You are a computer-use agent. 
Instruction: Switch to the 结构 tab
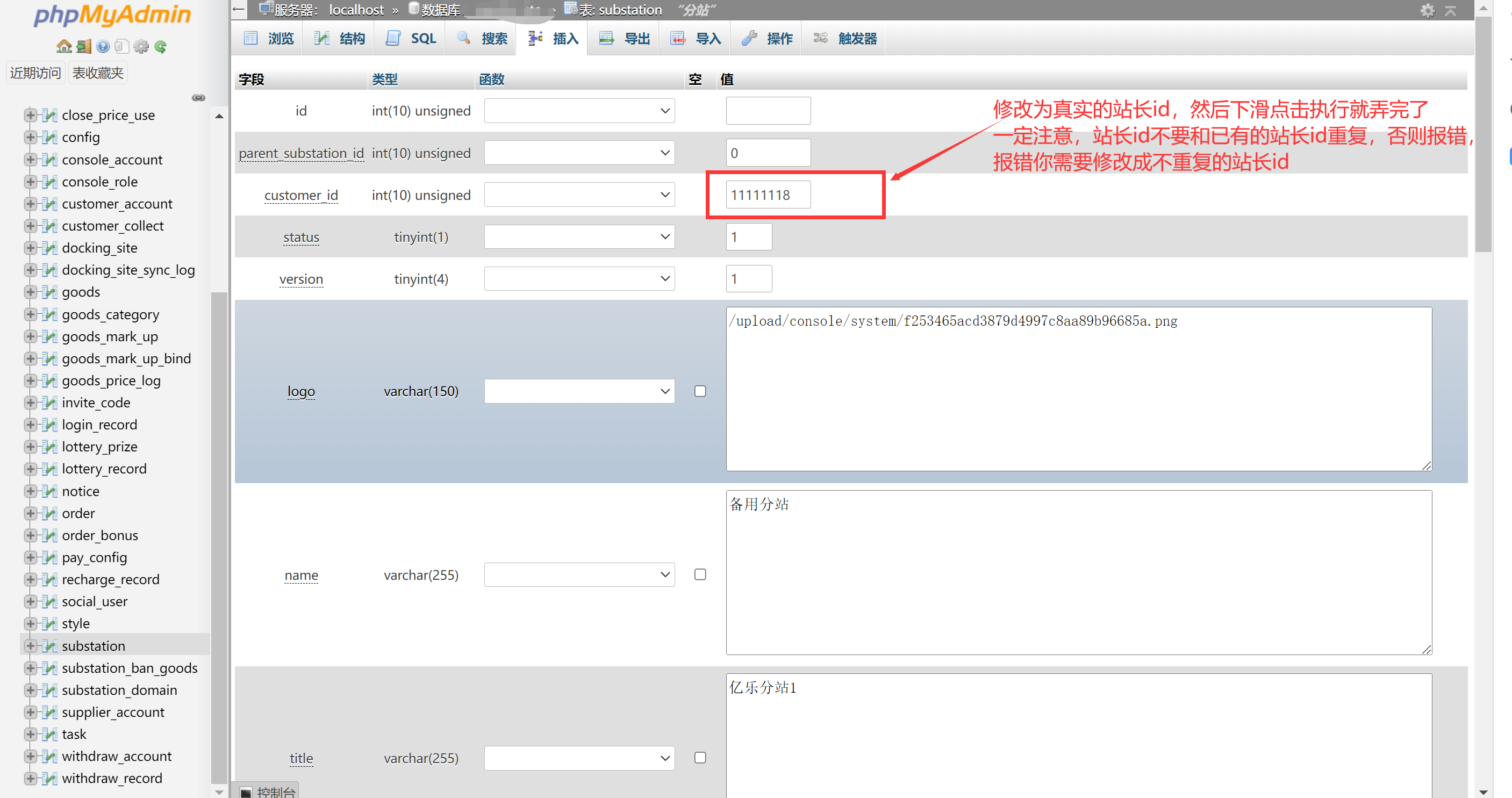(x=340, y=39)
